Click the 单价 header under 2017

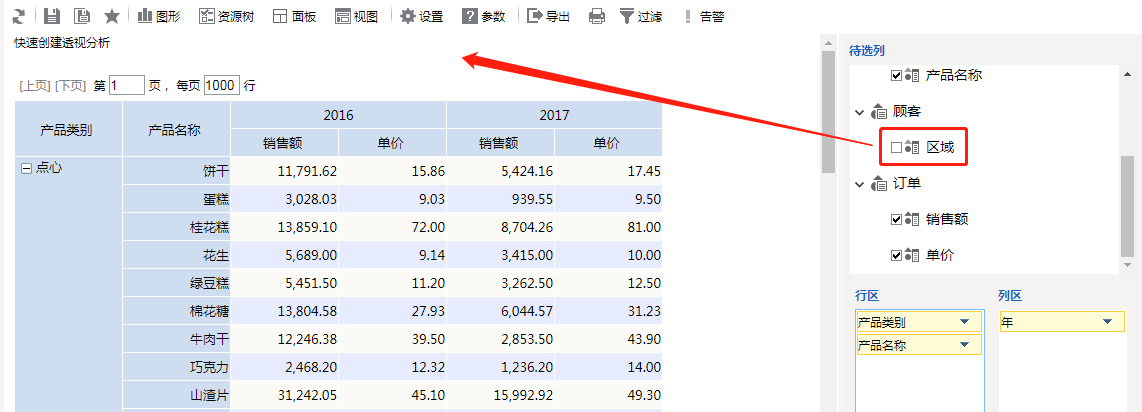click(608, 143)
